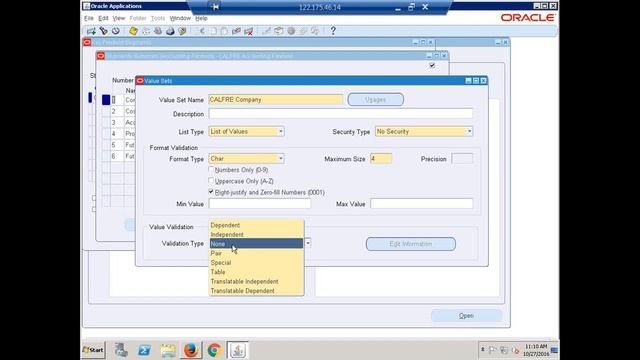Uncheck Right-justify and Zero-fill Numbers
Image resolution: width=640 pixels, height=360 pixels.
211,191
